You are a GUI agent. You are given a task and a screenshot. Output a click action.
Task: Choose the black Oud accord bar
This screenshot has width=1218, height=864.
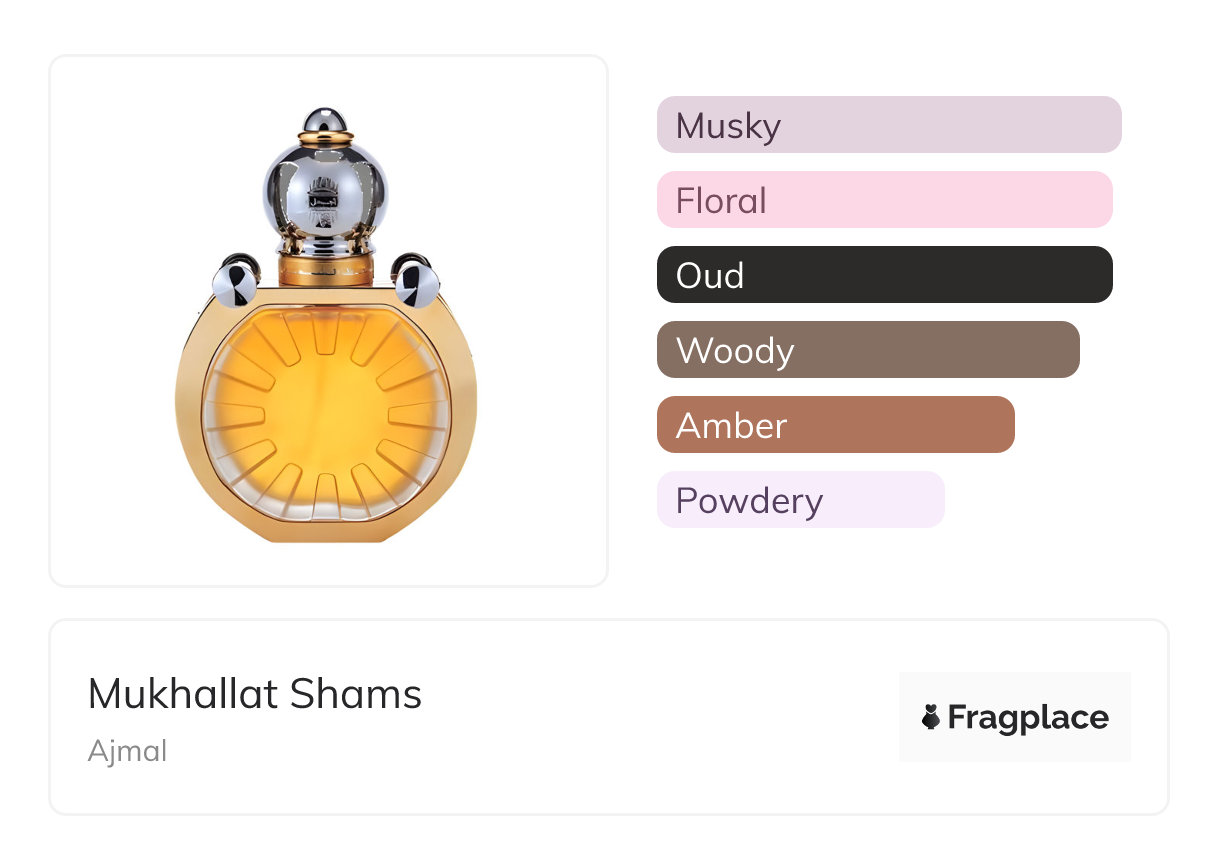884,275
